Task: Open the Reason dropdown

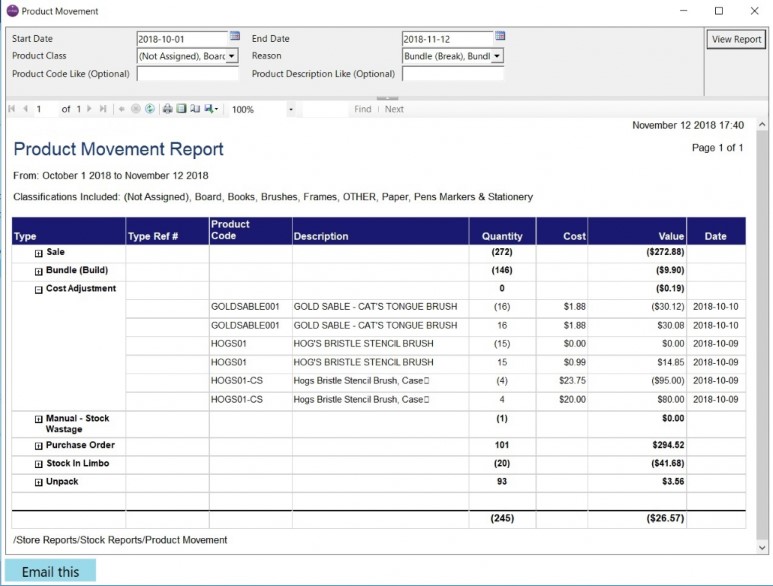Action: pyautogui.click(x=497, y=56)
